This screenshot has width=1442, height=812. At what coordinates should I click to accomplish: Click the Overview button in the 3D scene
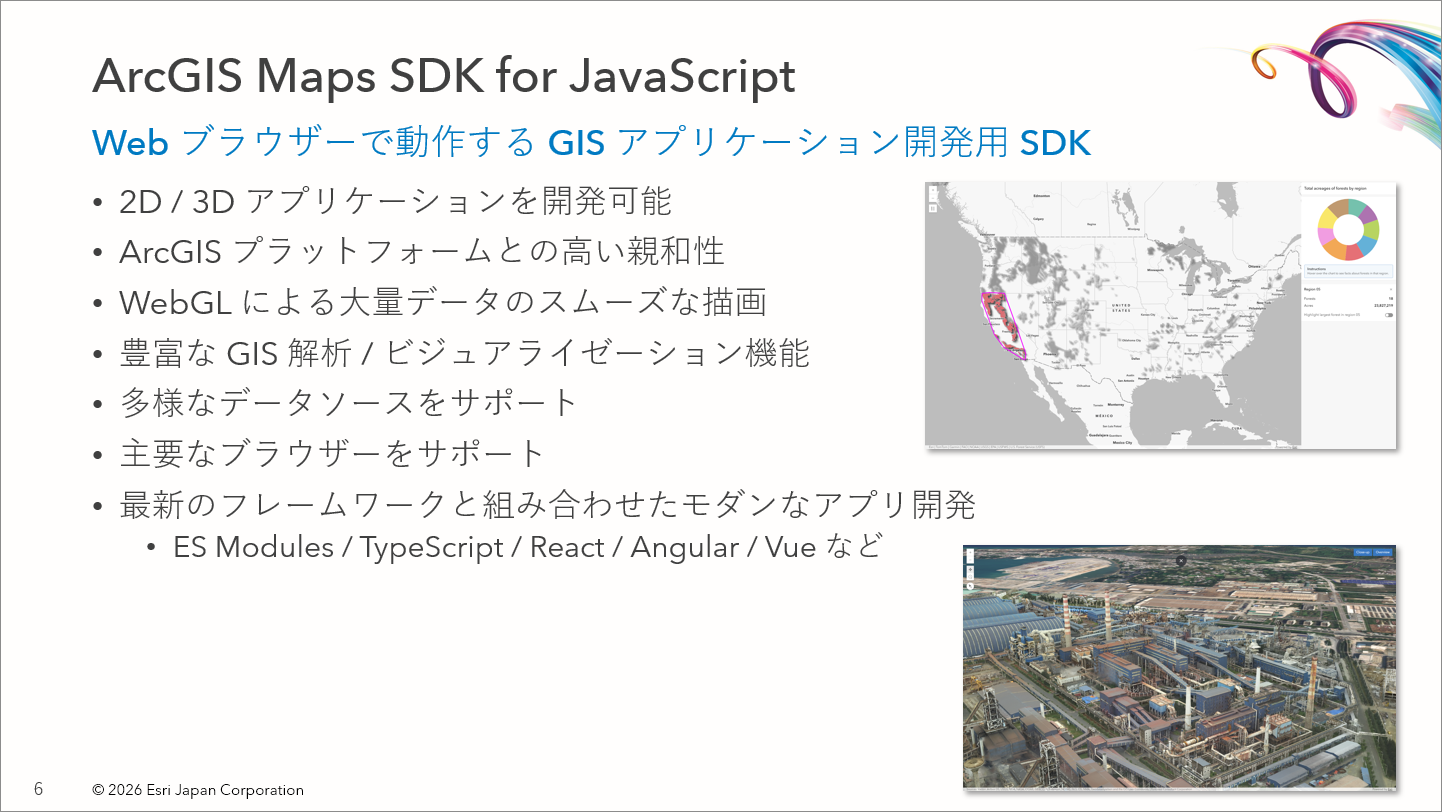click(x=1382, y=552)
